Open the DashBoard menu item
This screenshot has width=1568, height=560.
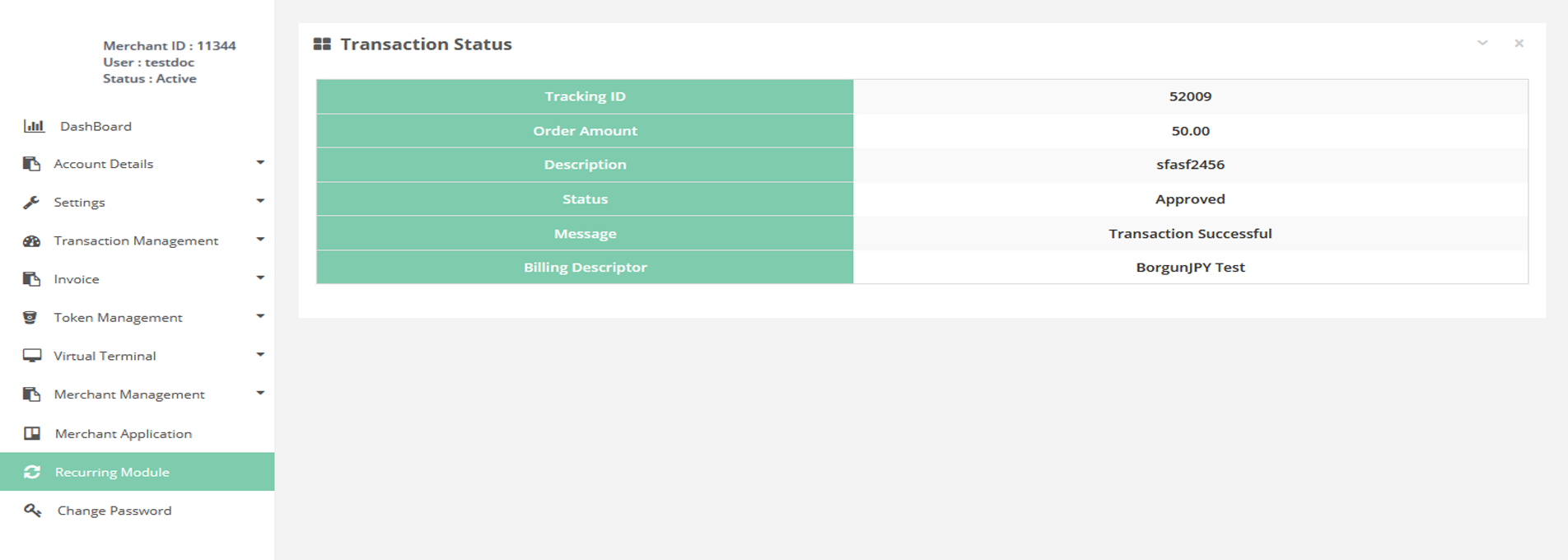[x=96, y=126]
